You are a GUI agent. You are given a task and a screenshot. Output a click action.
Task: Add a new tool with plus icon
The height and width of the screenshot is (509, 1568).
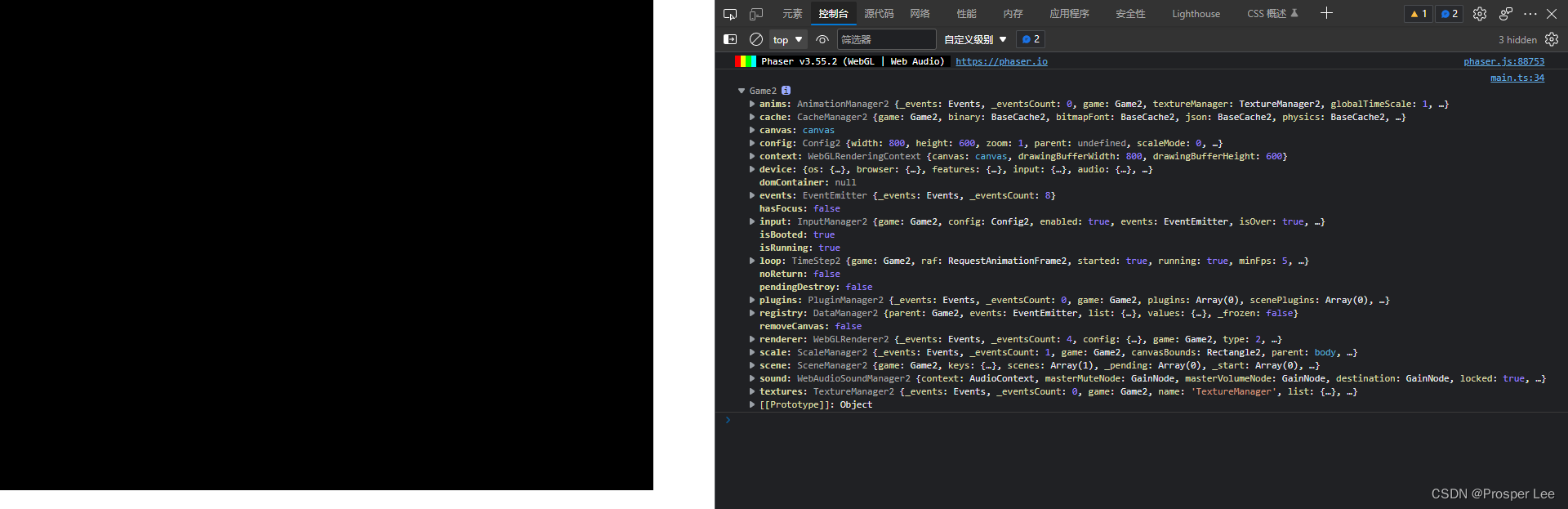1326,13
